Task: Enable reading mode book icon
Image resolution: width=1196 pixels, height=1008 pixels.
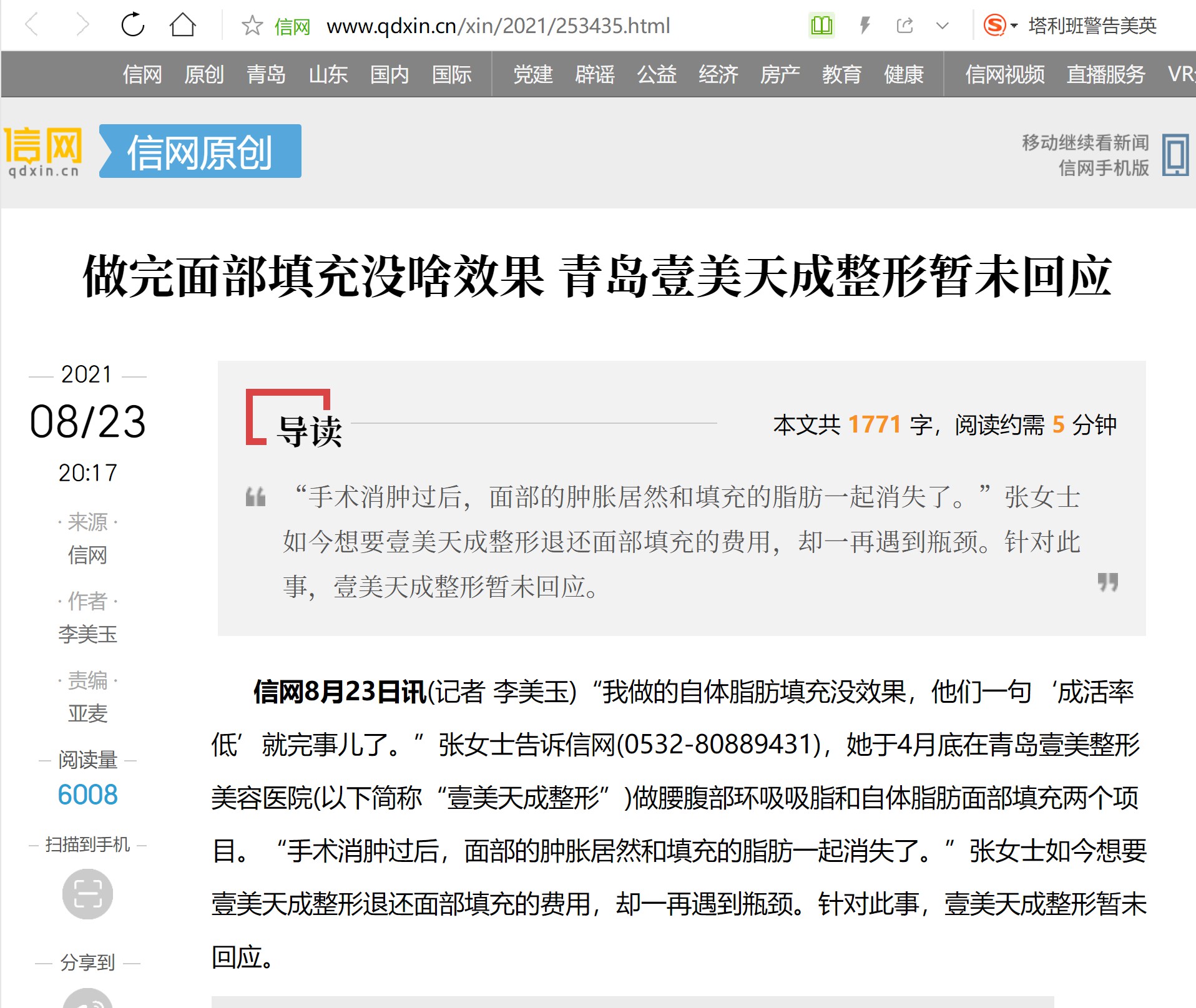Action: 821,26
